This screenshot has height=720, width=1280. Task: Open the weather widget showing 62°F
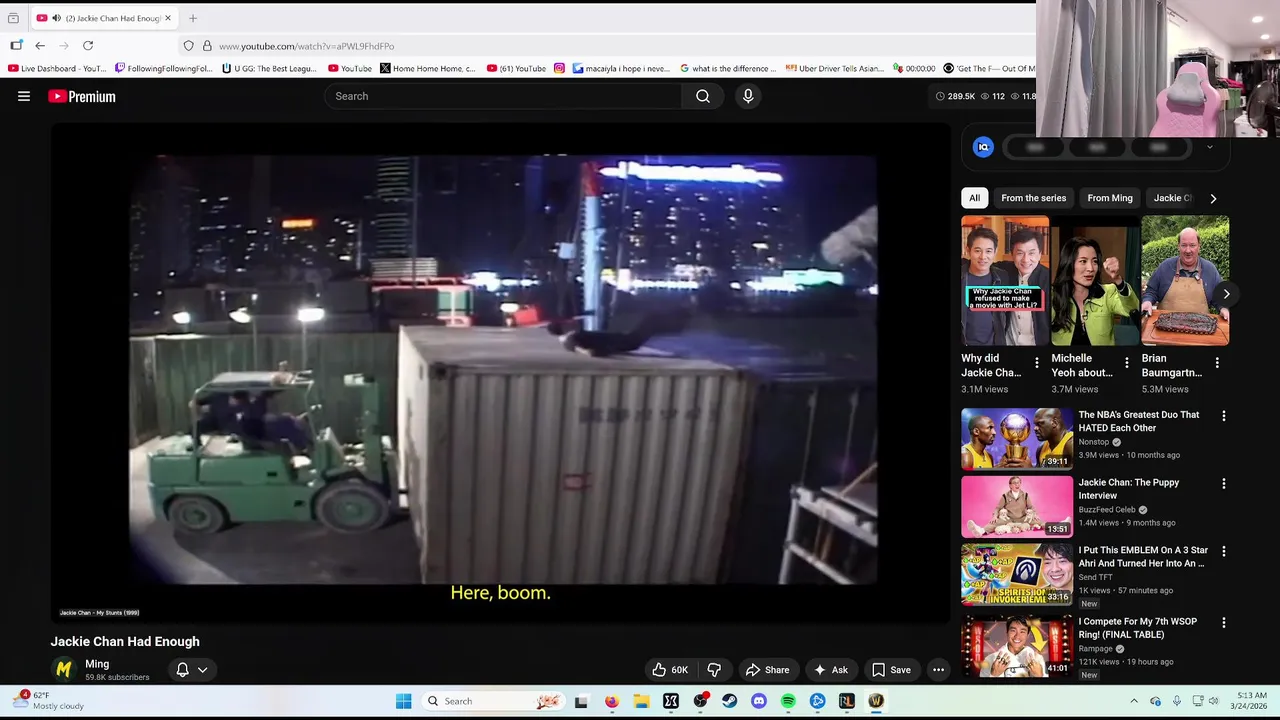pyautogui.click(x=49, y=700)
